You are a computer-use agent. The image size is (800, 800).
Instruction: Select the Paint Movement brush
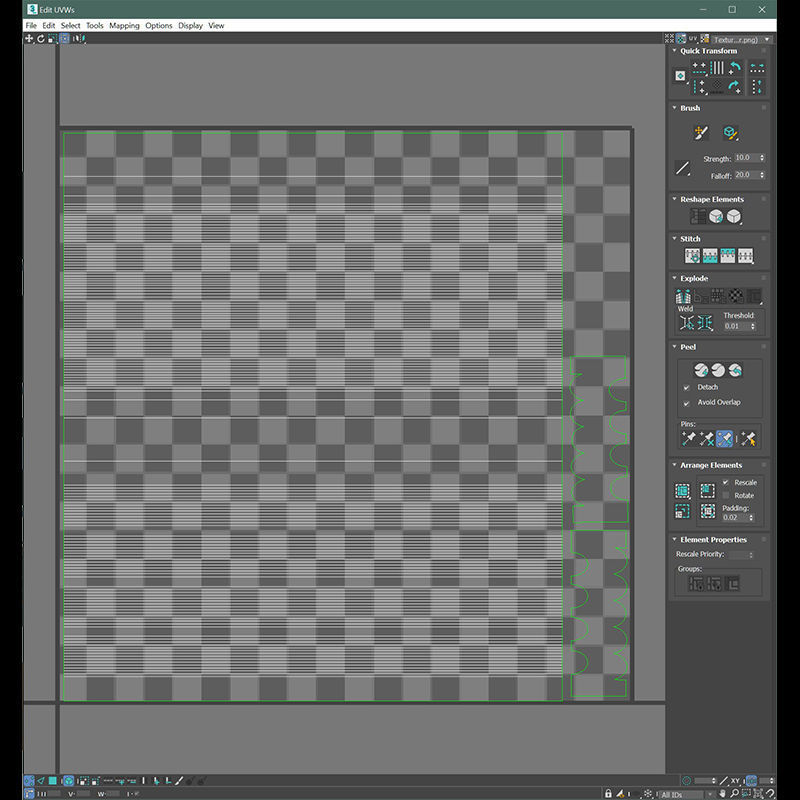click(x=701, y=133)
